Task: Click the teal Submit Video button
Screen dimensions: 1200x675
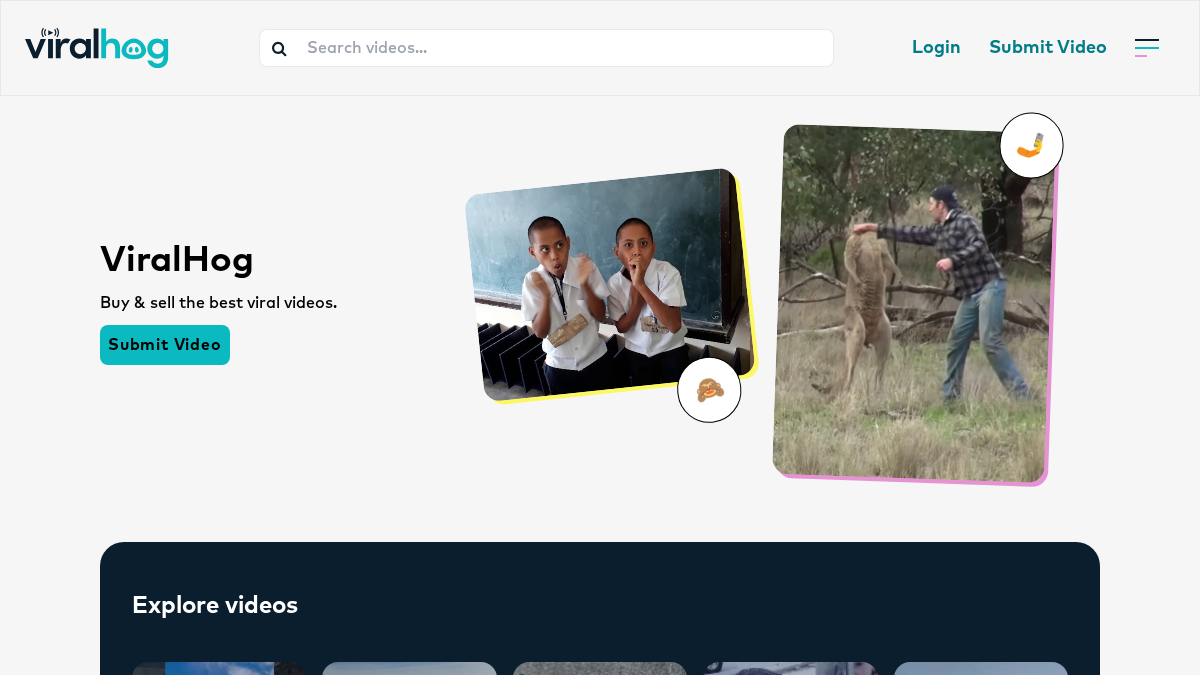Action: pyautogui.click(x=165, y=345)
